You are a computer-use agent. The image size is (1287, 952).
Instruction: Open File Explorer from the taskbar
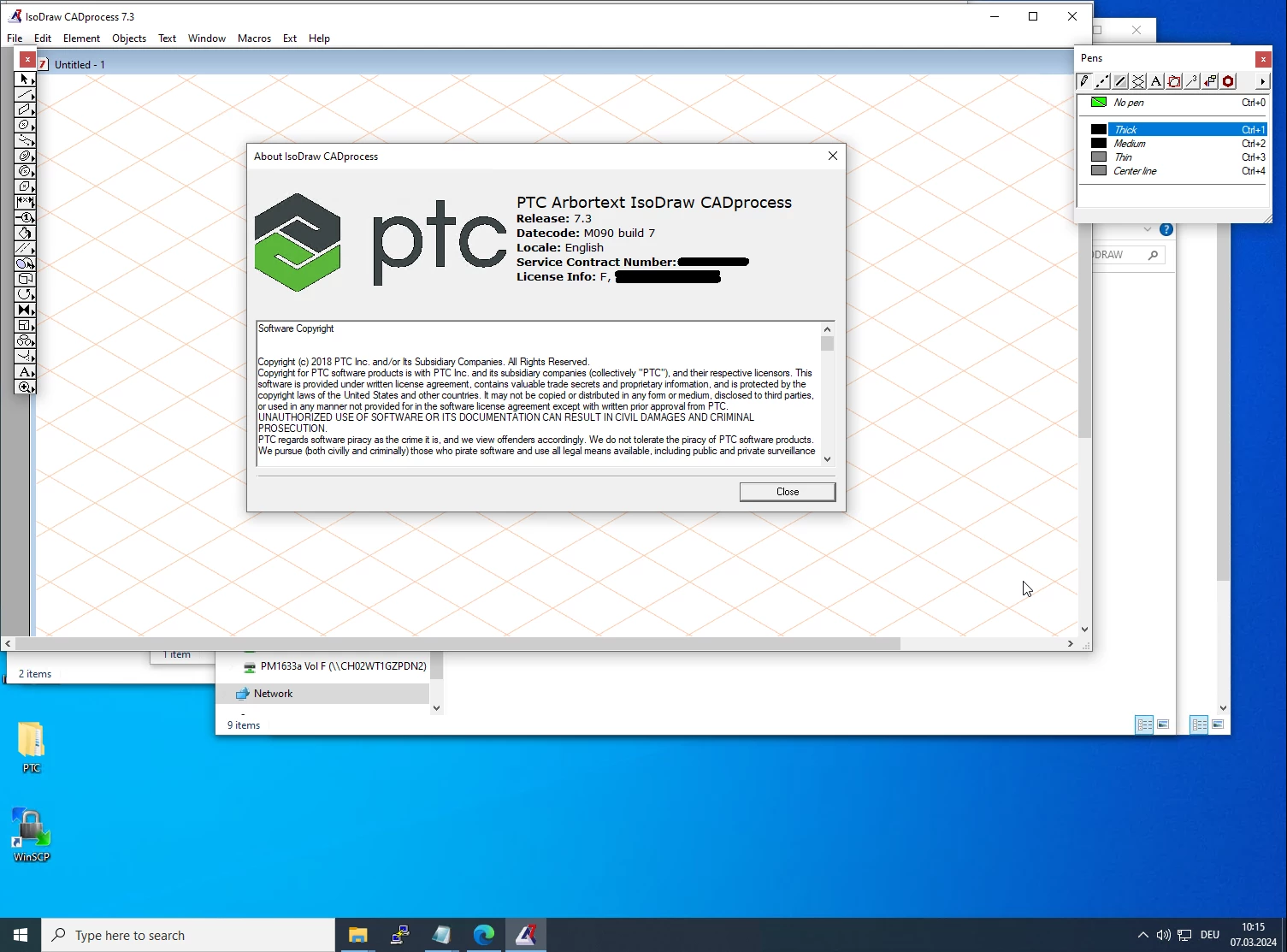pos(357,935)
